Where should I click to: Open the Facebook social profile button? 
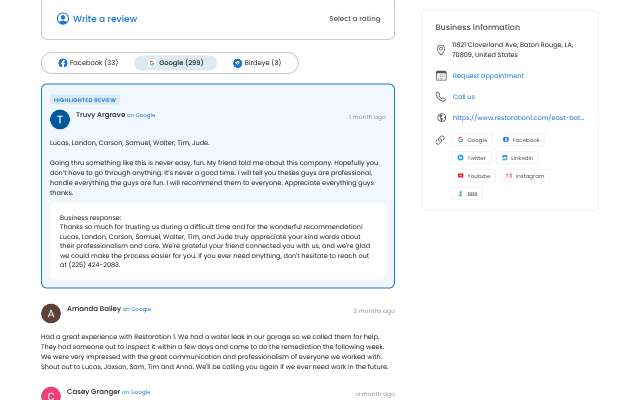click(x=521, y=140)
